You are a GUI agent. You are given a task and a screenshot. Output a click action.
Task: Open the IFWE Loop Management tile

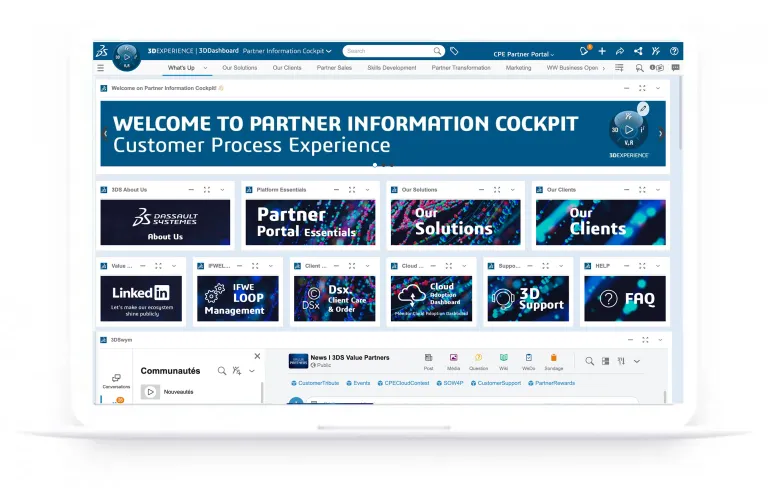pos(238,298)
